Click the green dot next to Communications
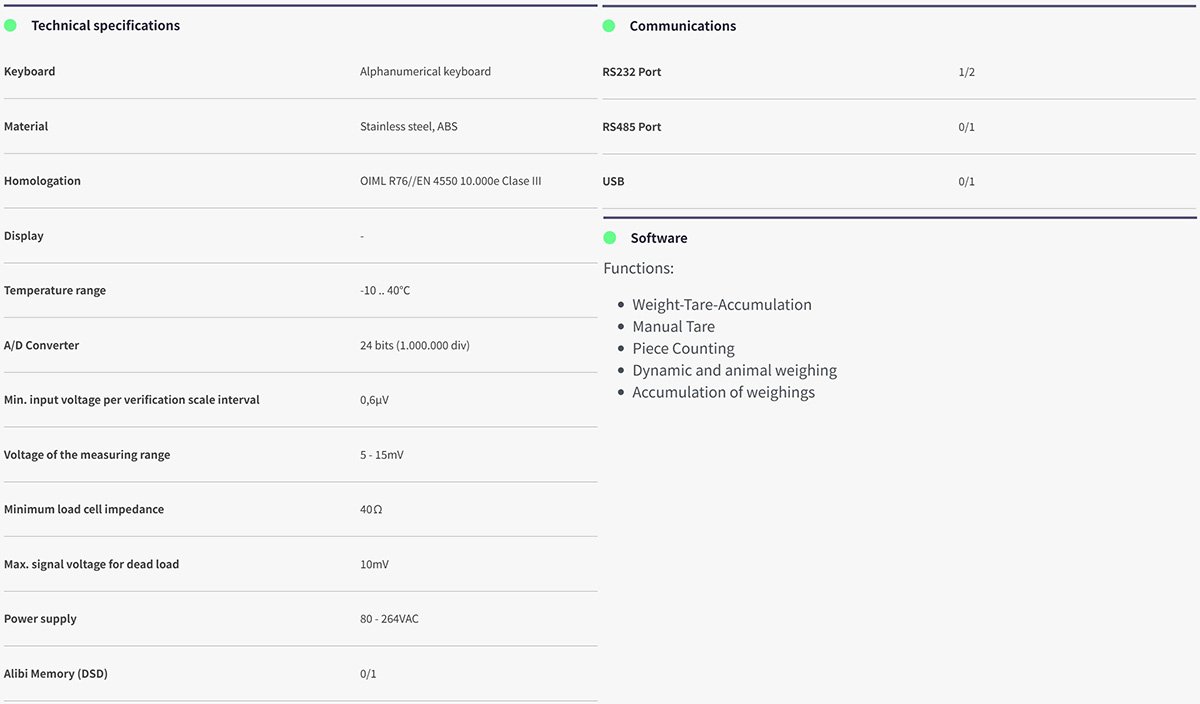This screenshot has width=1200, height=704. [609, 26]
